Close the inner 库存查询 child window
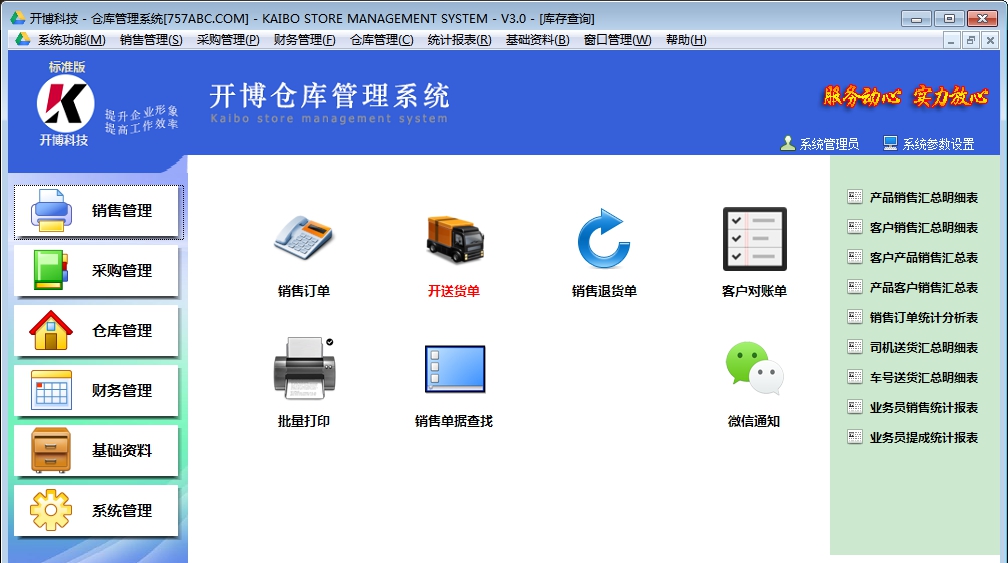The height and width of the screenshot is (563, 1008). [991, 40]
